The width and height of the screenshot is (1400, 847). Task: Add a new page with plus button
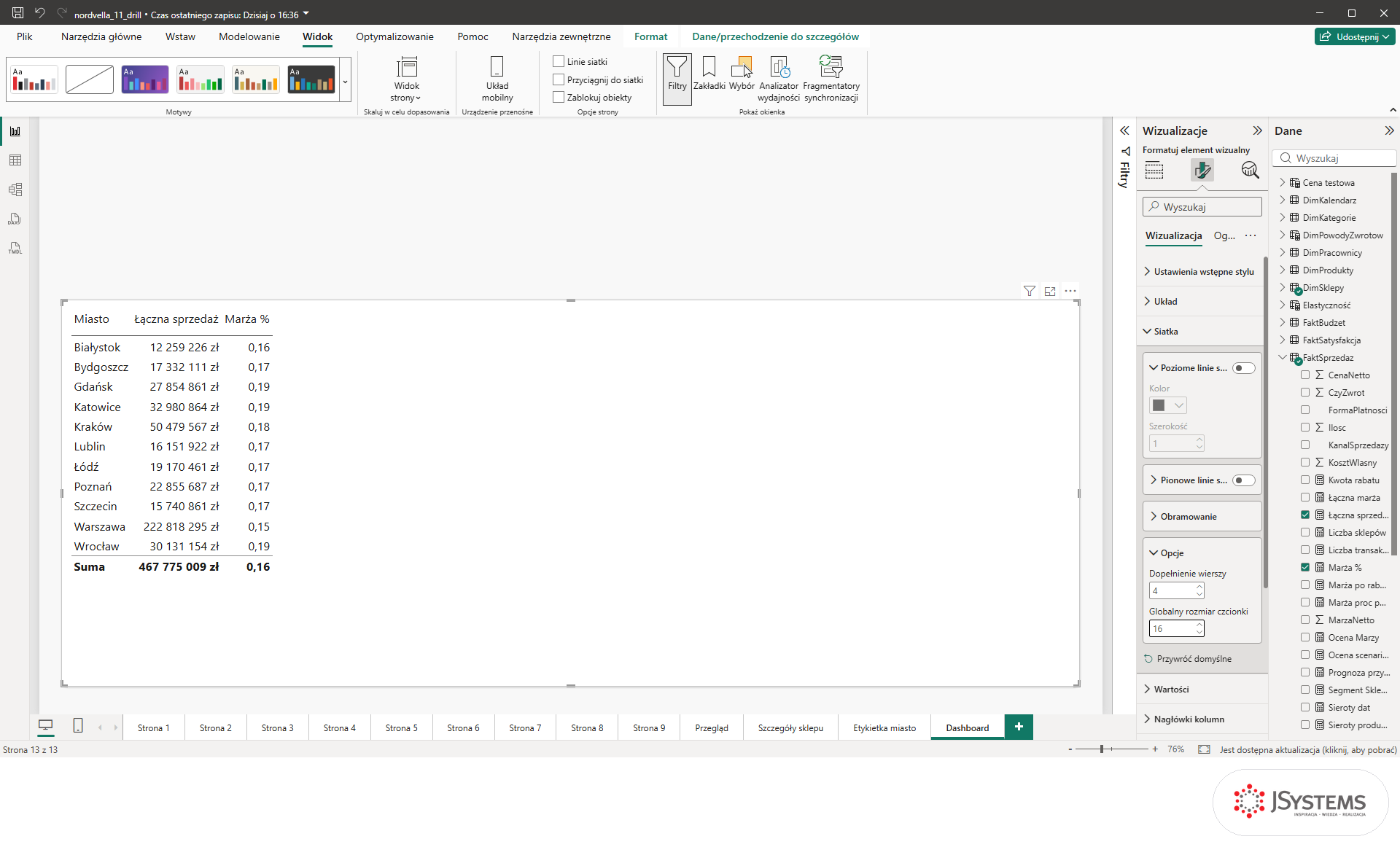point(1019,727)
